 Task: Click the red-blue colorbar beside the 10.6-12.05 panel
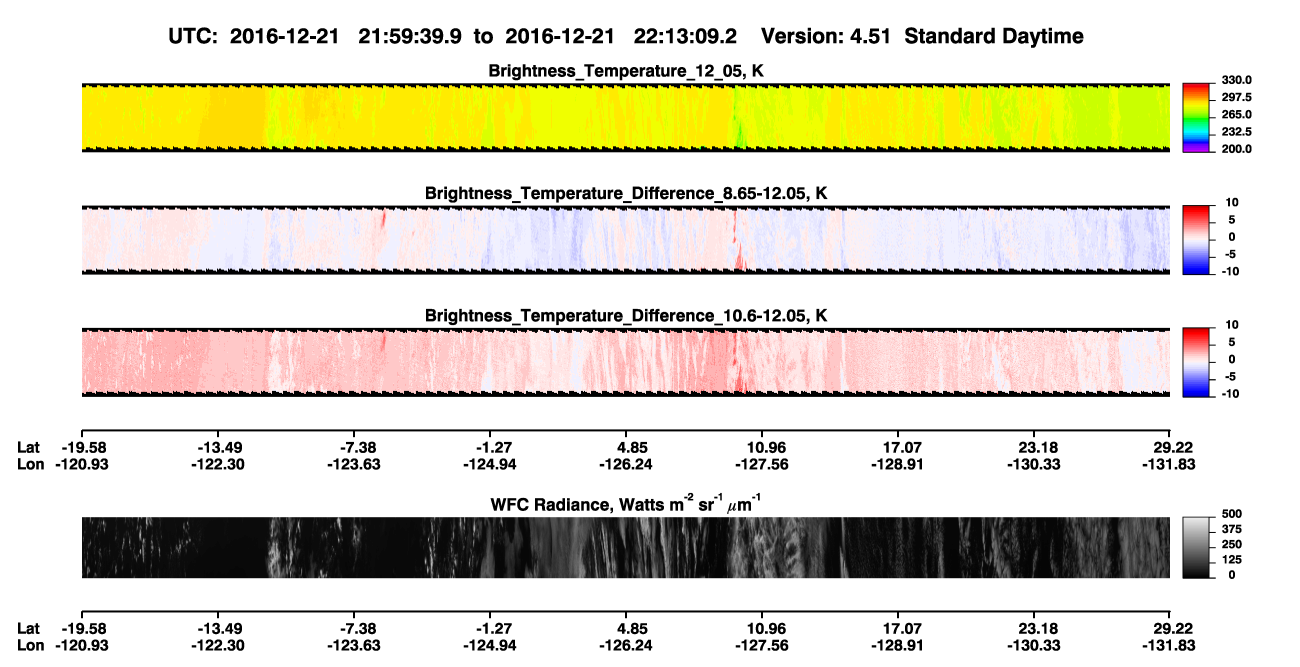1197,360
